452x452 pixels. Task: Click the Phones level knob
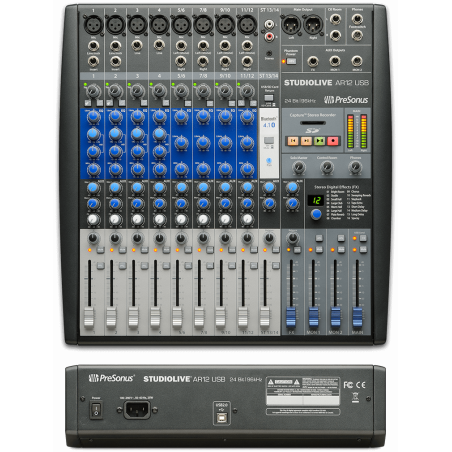tap(356, 168)
